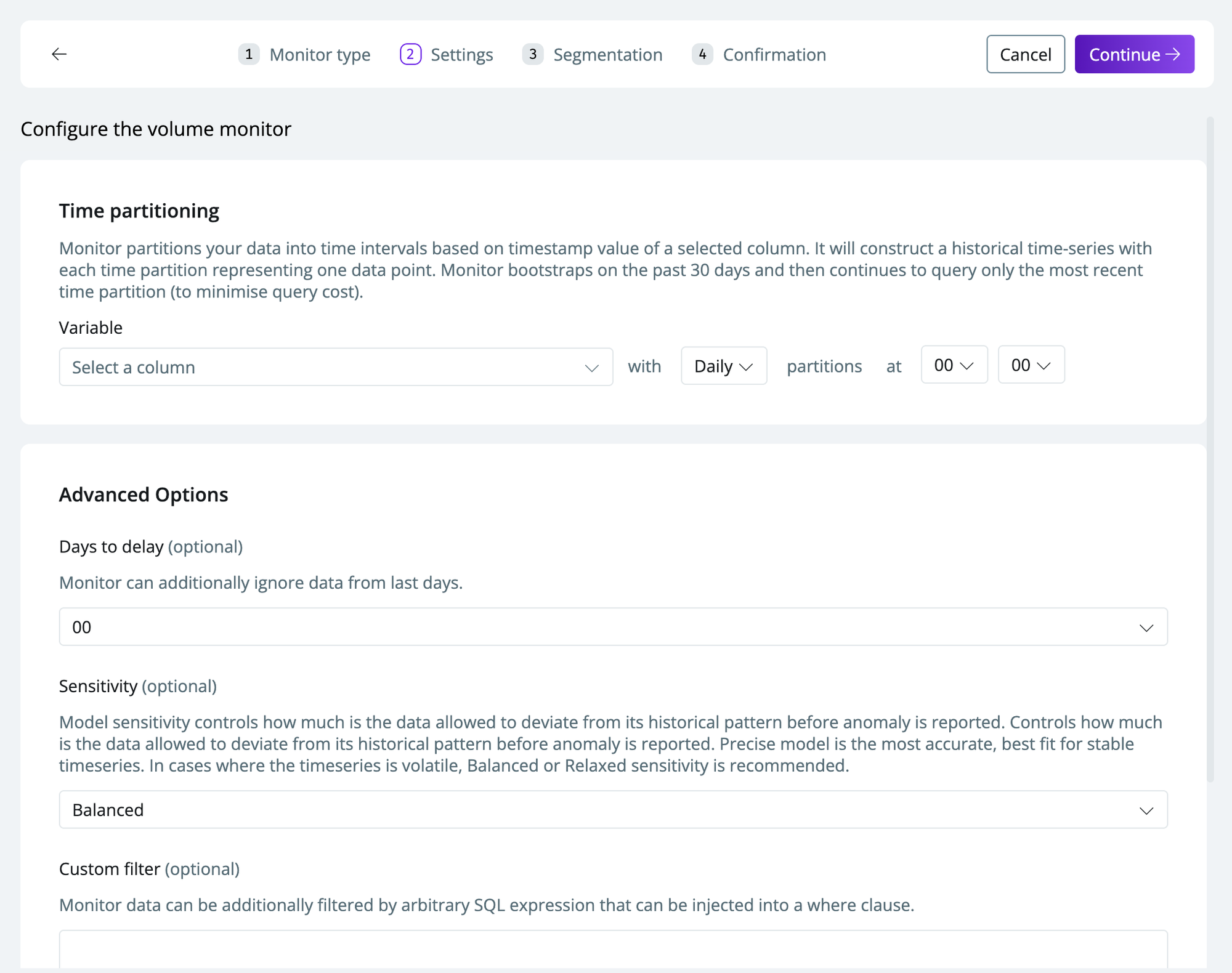Open the minutes 00 dropdown
This screenshot has height=973, width=1232.
click(1031, 365)
